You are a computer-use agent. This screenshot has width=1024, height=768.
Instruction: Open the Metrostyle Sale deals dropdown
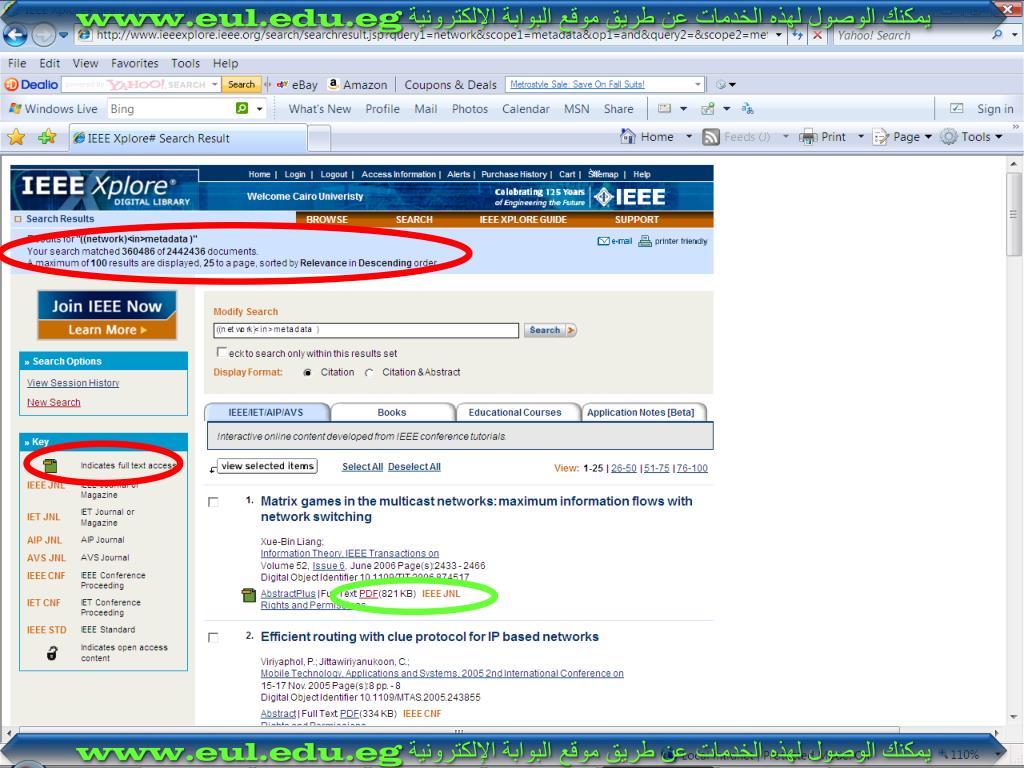coord(697,84)
